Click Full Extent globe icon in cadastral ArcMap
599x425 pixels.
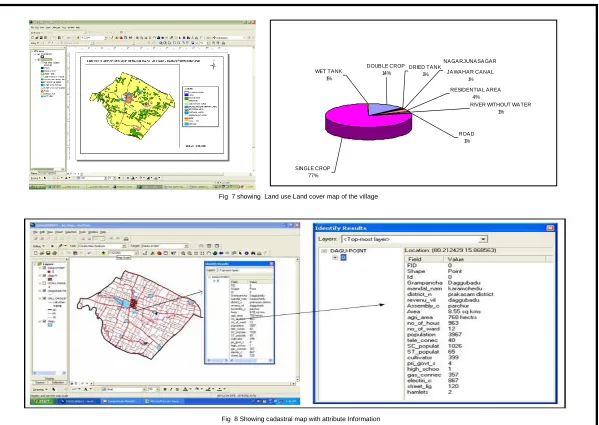tap(215, 253)
